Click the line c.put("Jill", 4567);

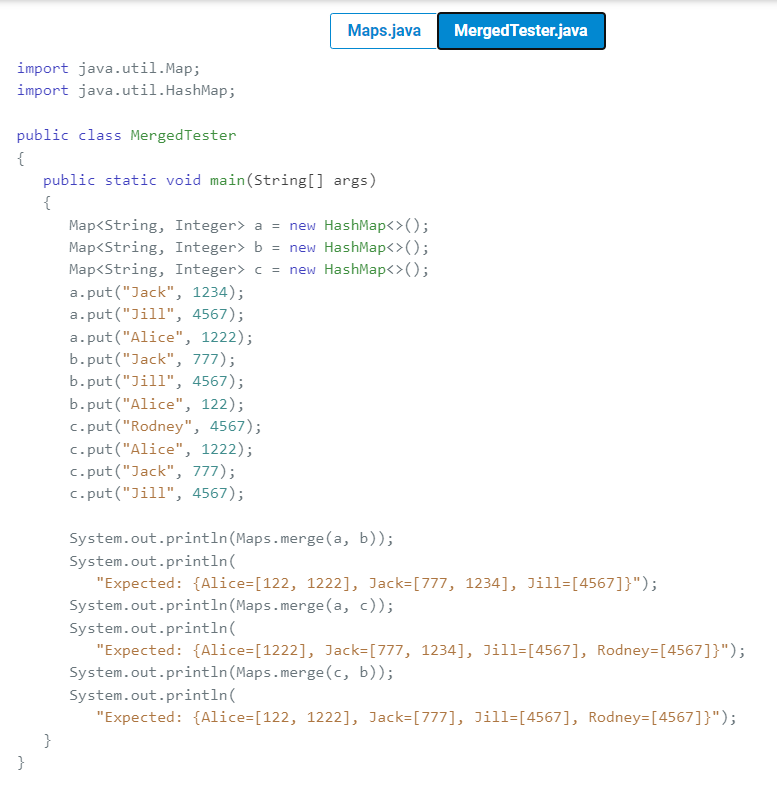[157, 493]
